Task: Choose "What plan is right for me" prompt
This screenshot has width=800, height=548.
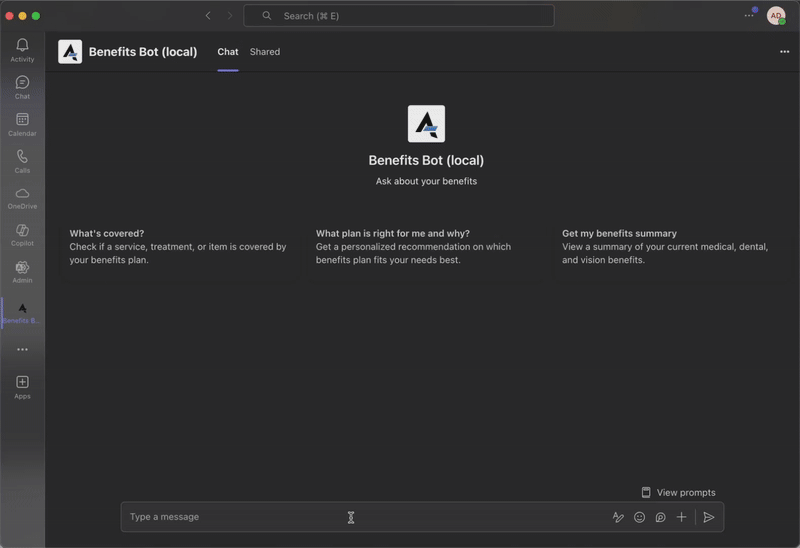Action: click(x=426, y=246)
